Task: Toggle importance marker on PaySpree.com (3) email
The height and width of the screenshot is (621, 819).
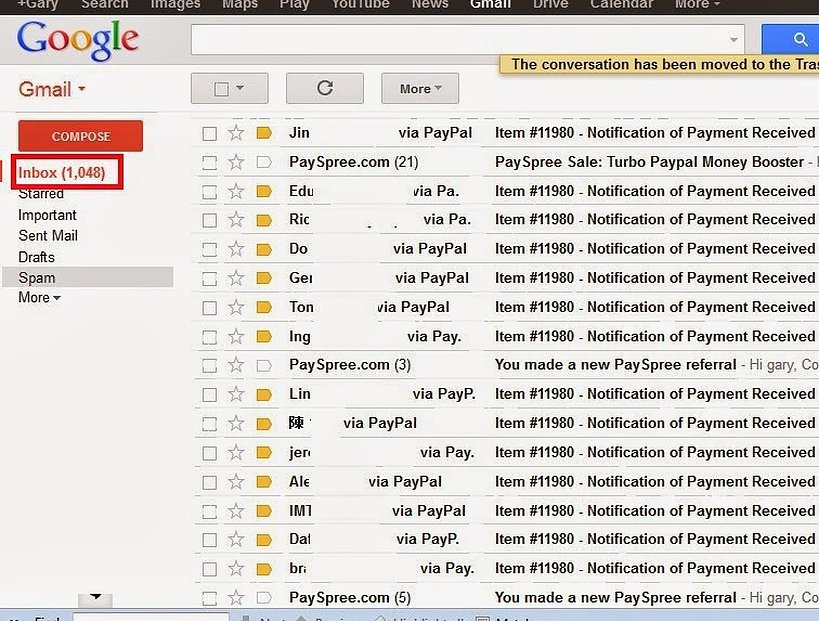Action: [x=264, y=365]
